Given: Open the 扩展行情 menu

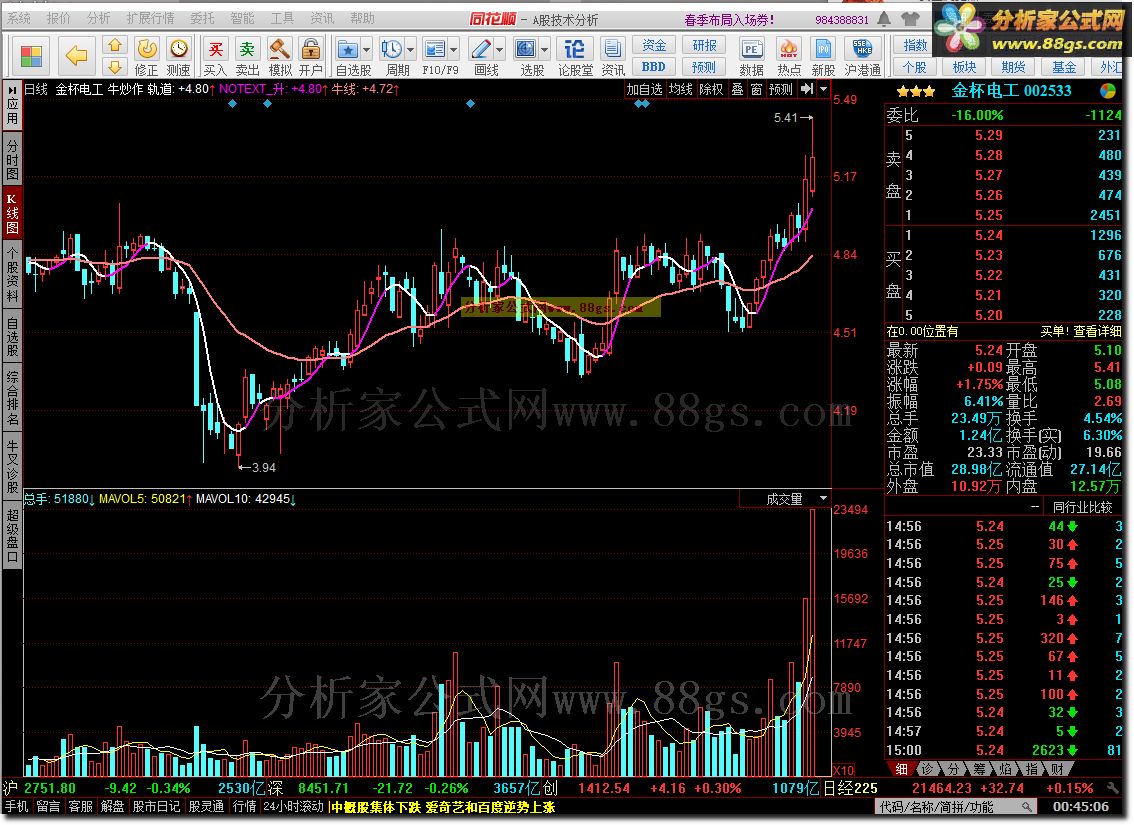Looking at the screenshot, I should point(150,18).
